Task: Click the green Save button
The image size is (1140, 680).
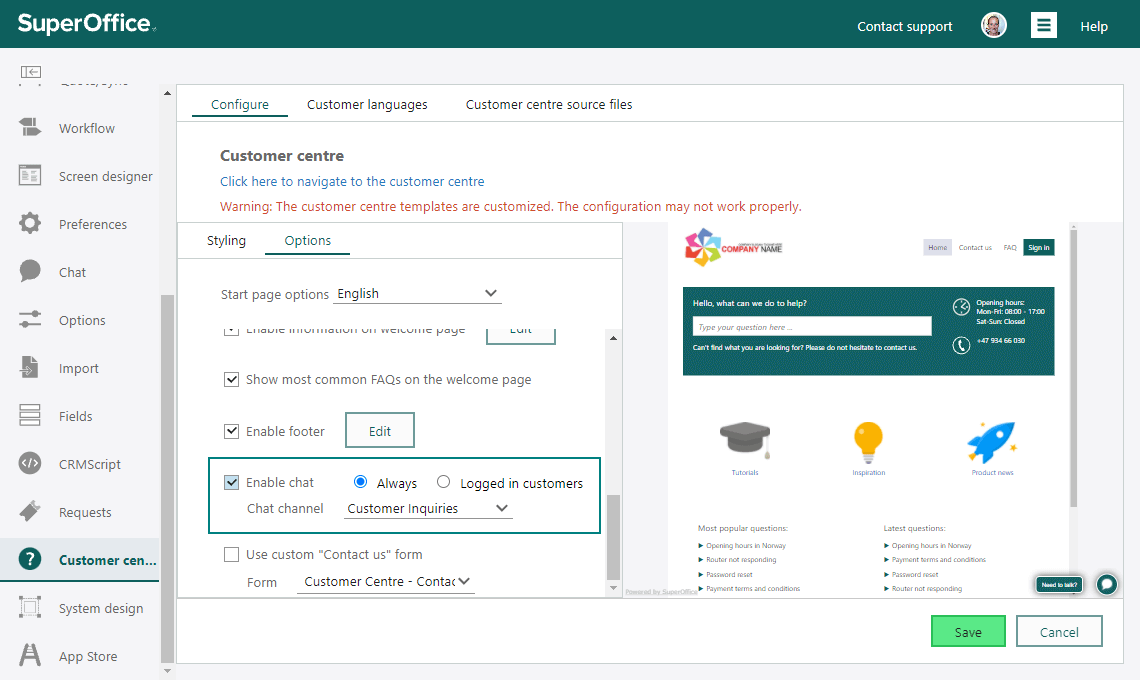Action: (x=968, y=631)
